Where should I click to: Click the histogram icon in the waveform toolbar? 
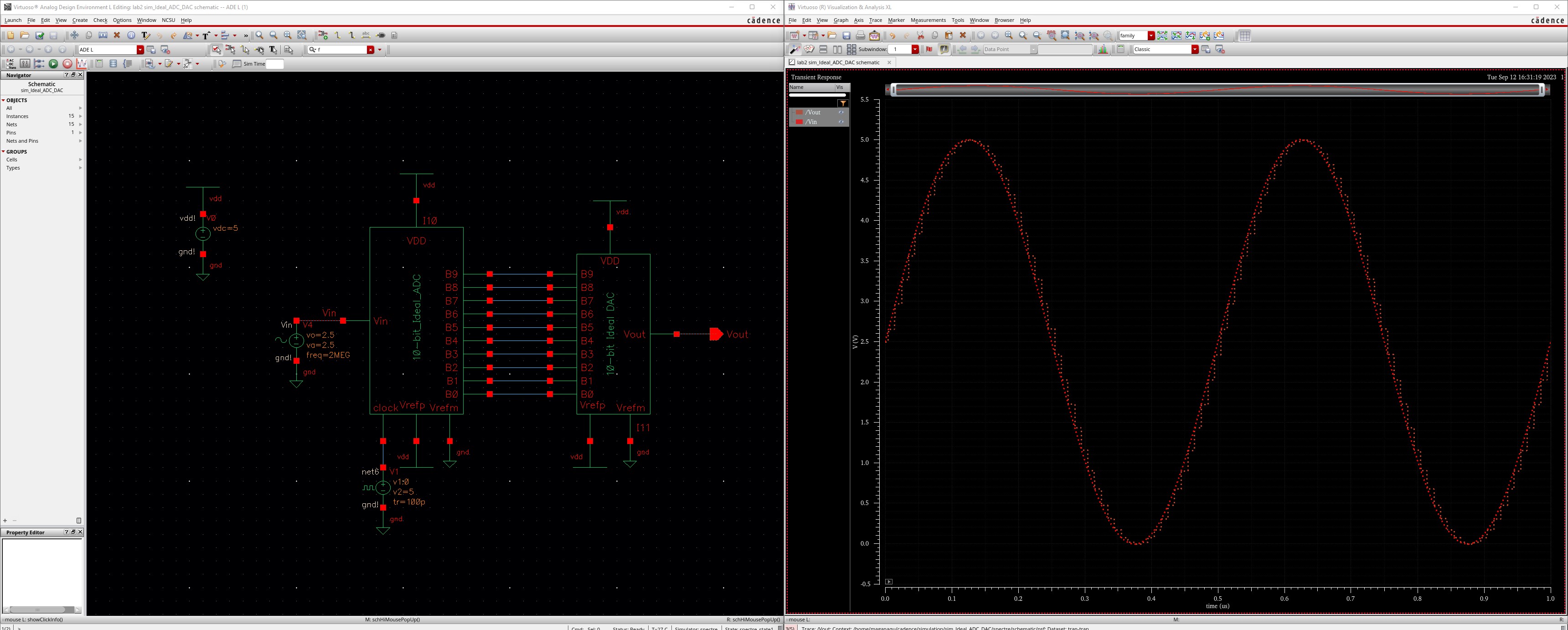click(1103, 49)
